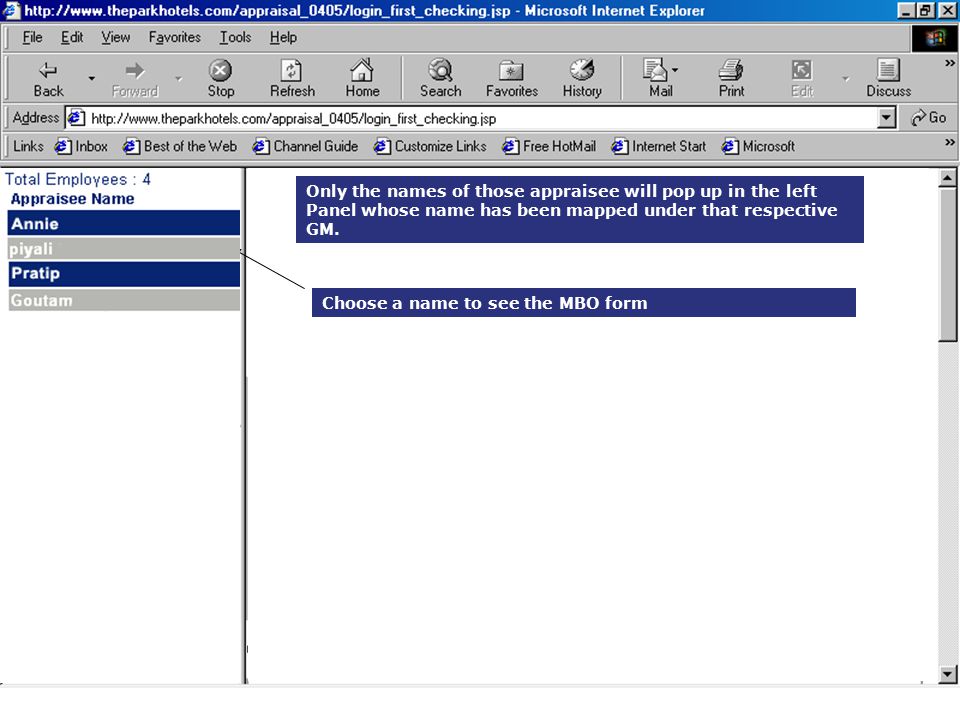
Task: Open the Edit toolbar dropdown arrow
Action: click(846, 78)
